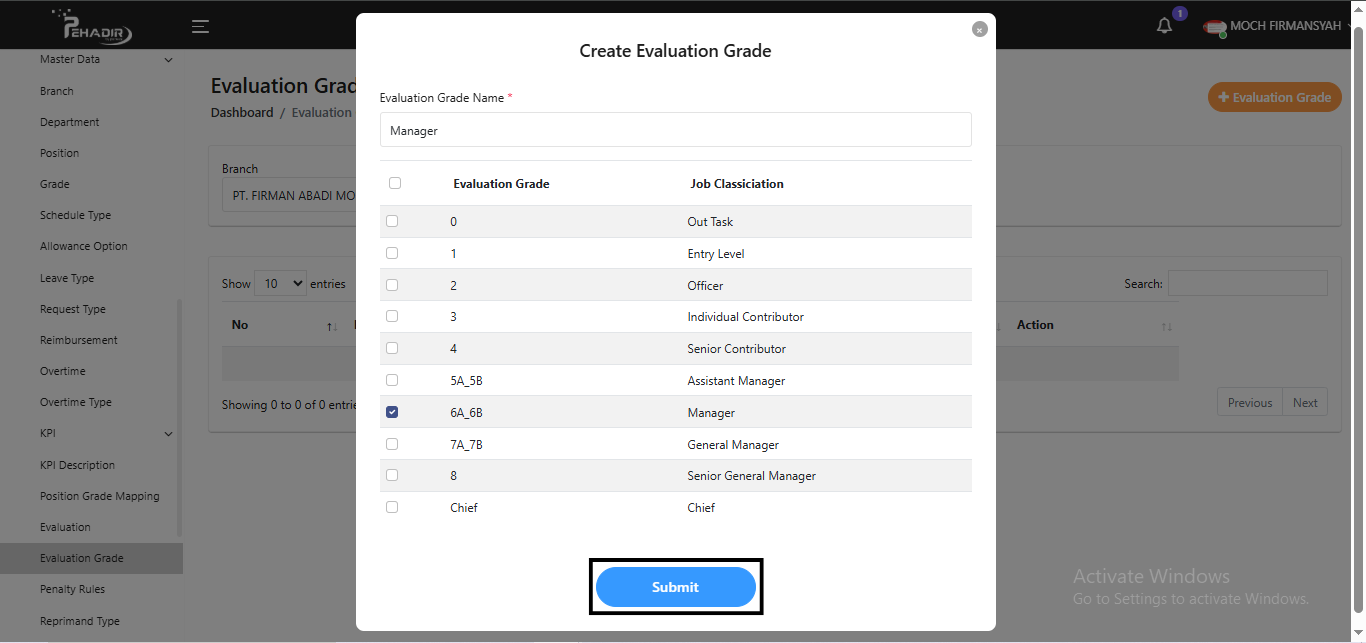Check the select-all checkbox in the grade table

pyautogui.click(x=394, y=183)
